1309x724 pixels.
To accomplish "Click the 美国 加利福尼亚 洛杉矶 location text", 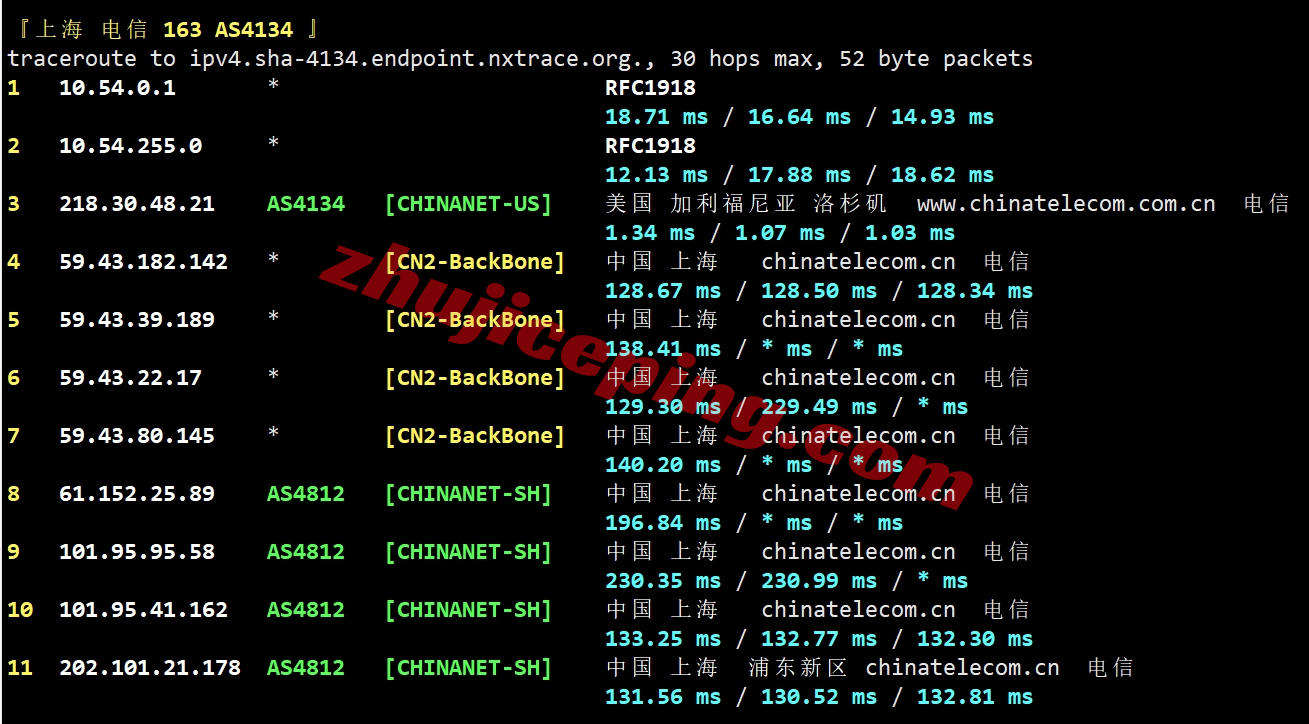I will (x=746, y=204).
